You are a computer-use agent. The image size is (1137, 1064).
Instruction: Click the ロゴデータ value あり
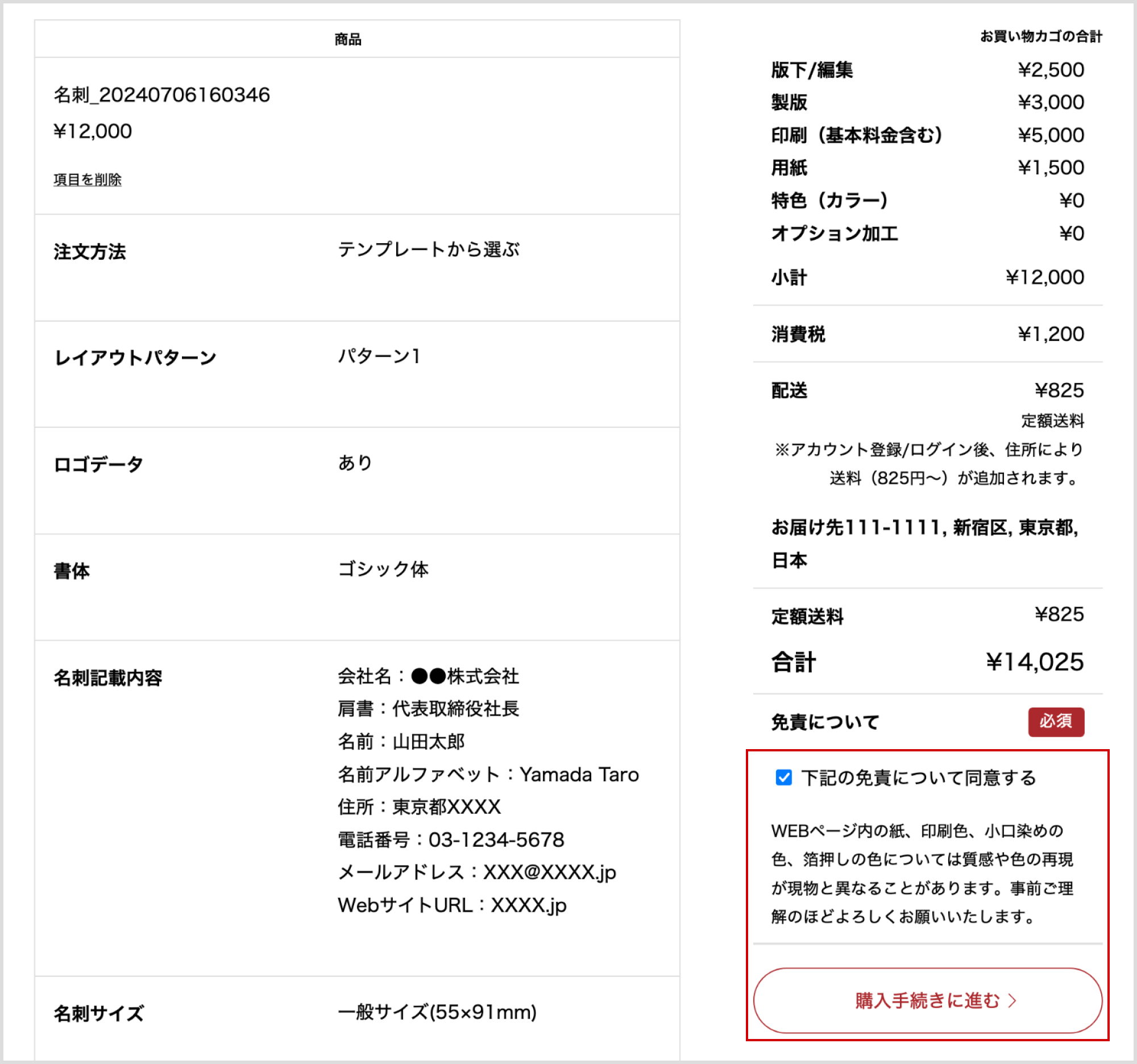tap(355, 463)
